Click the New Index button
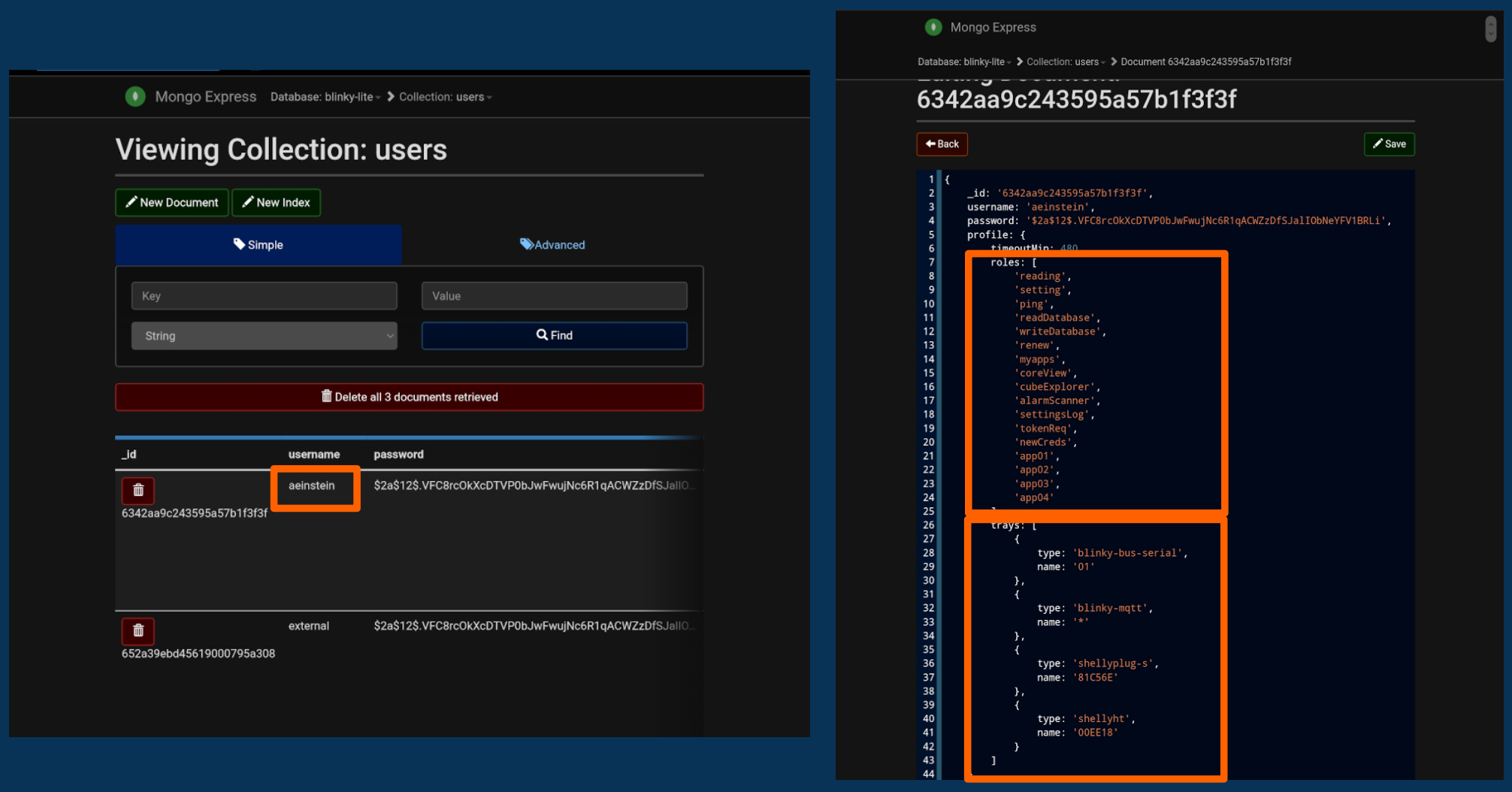 pyautogui.click(x=277, y=202)
